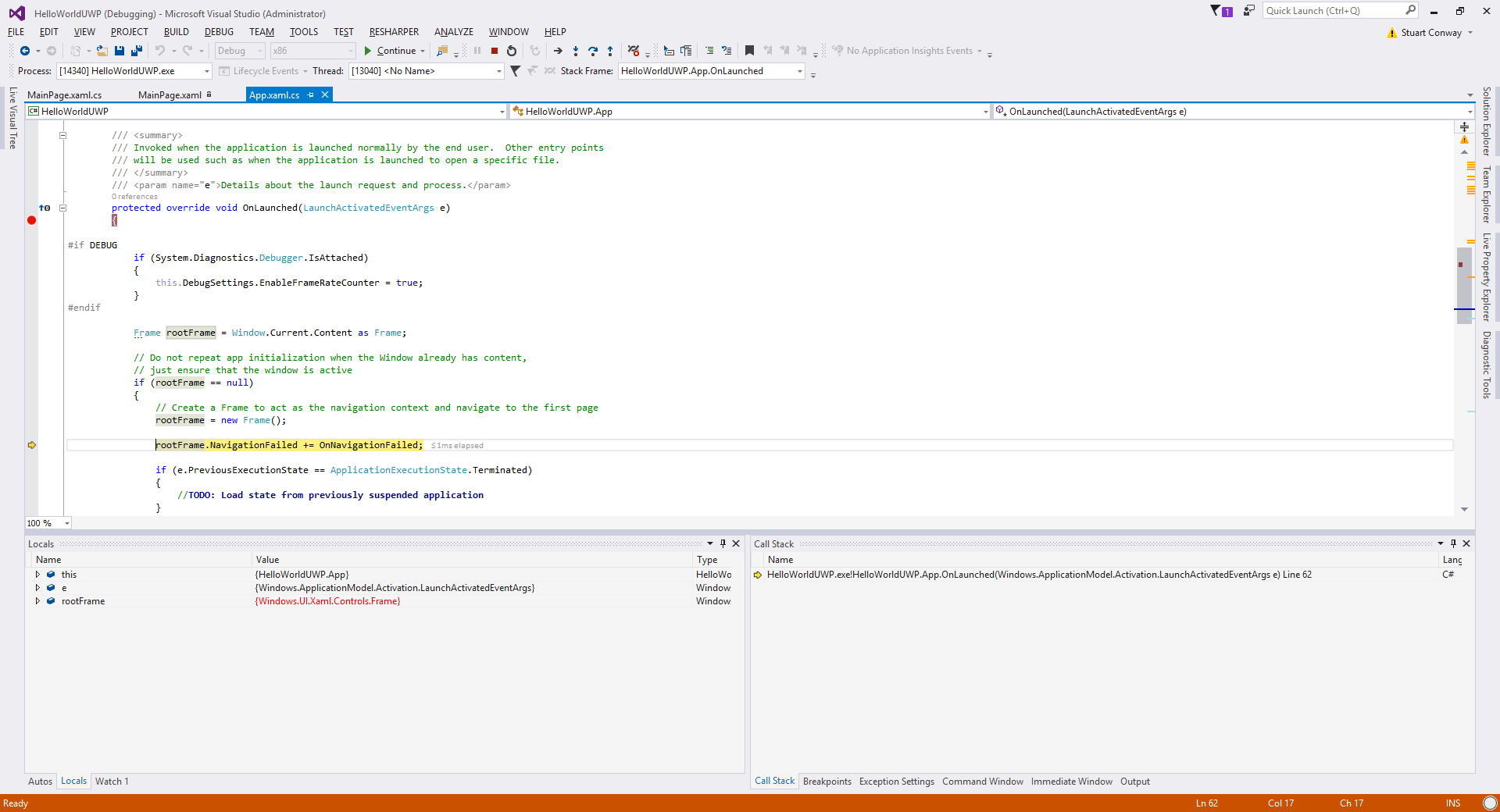Screen dimensions: 1500x812
Task: Pin the Call Stack panel
Action: 1453,543
